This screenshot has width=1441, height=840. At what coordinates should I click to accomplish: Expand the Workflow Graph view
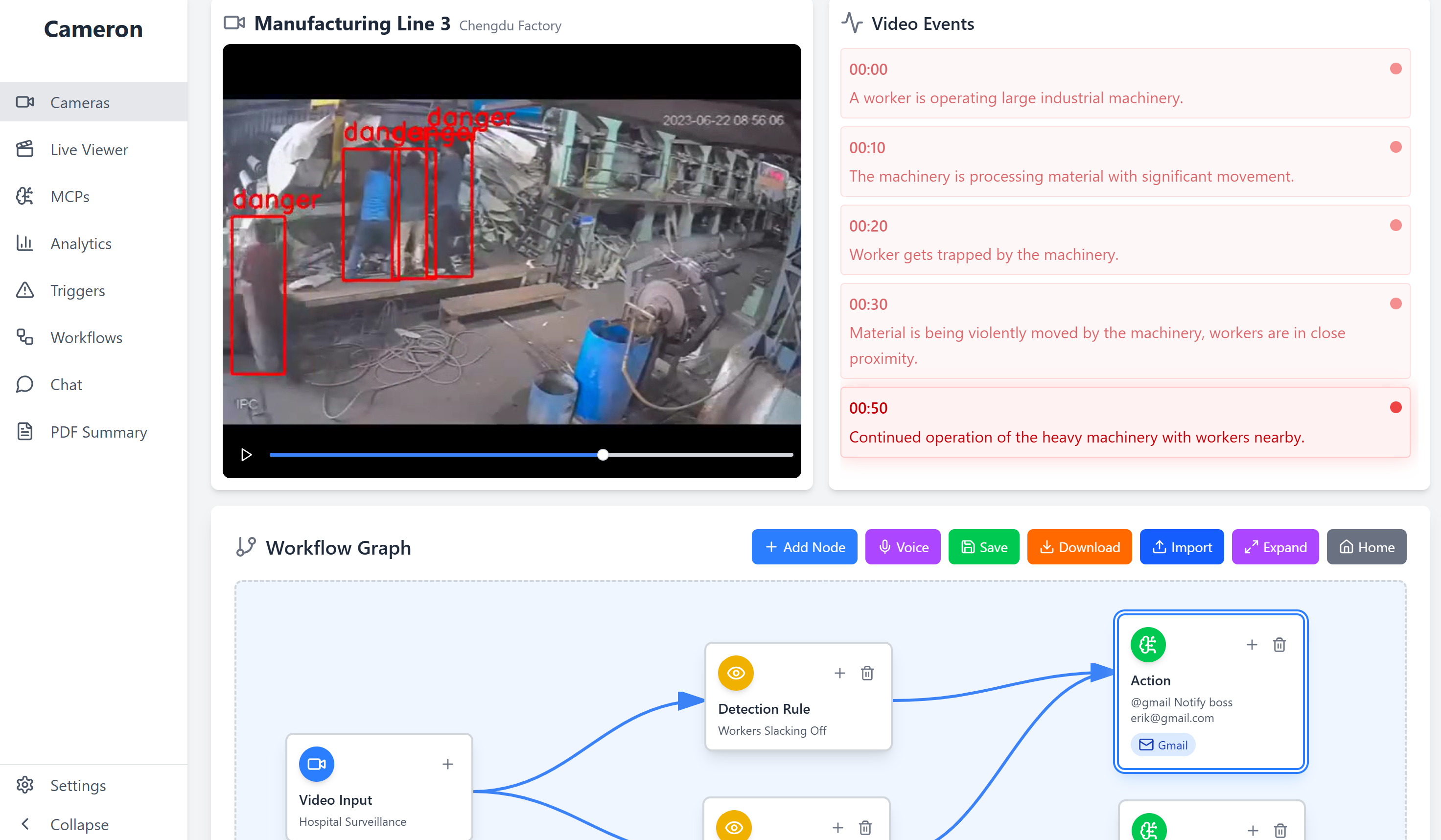pyautogui.click(x=1275, y=547)
